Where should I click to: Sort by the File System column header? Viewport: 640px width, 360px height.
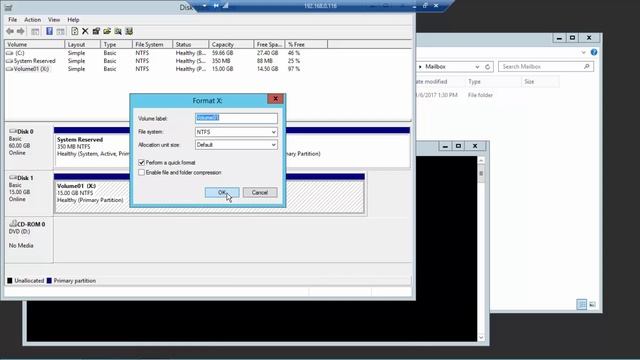tap(152, 44)
